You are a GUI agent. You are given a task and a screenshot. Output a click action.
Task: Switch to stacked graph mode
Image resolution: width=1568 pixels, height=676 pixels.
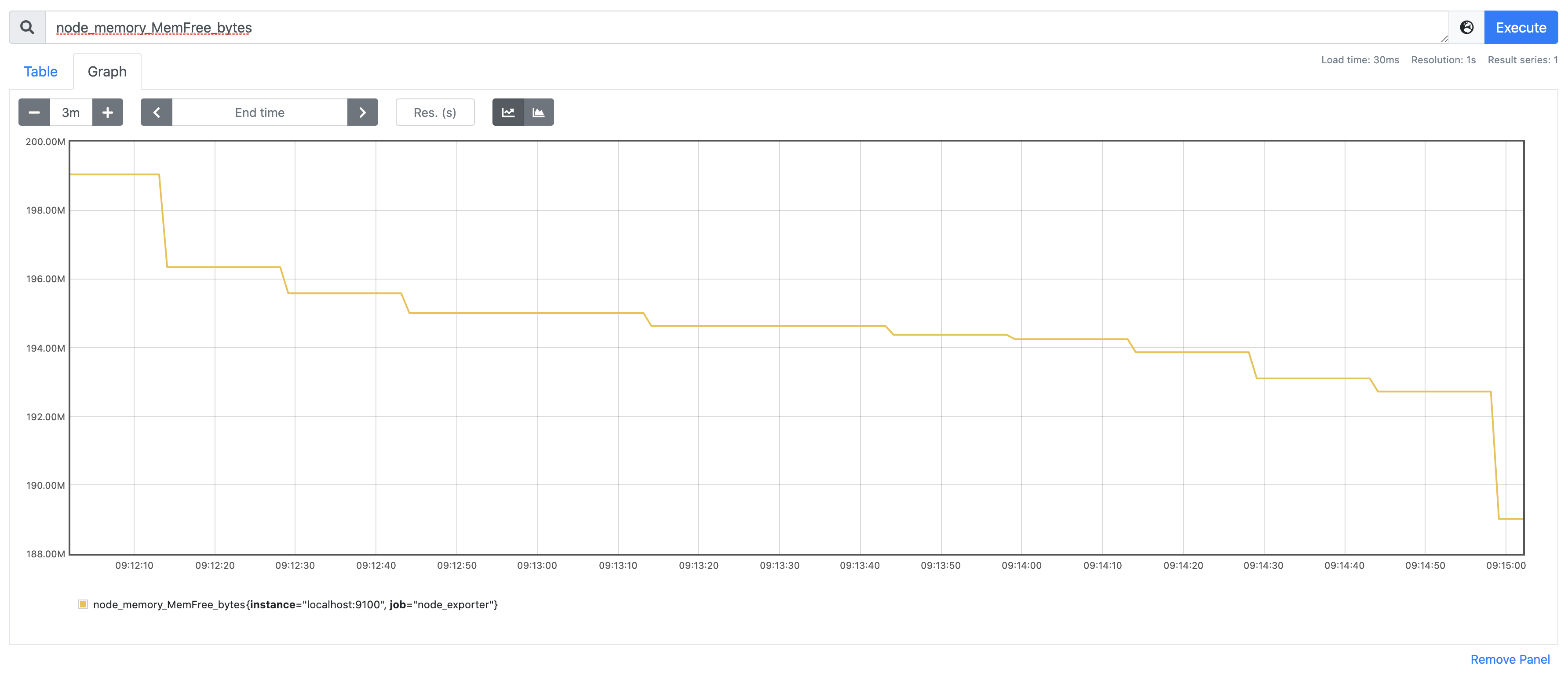tap(539, 113)
